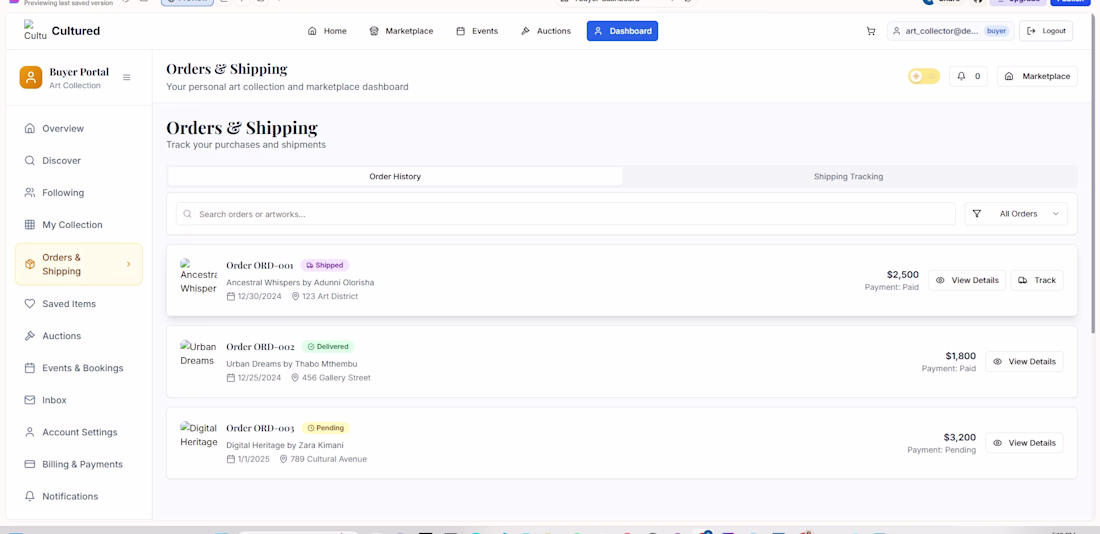Switch to the Order History tab
1100x534 pixels.
coord(395,177)
